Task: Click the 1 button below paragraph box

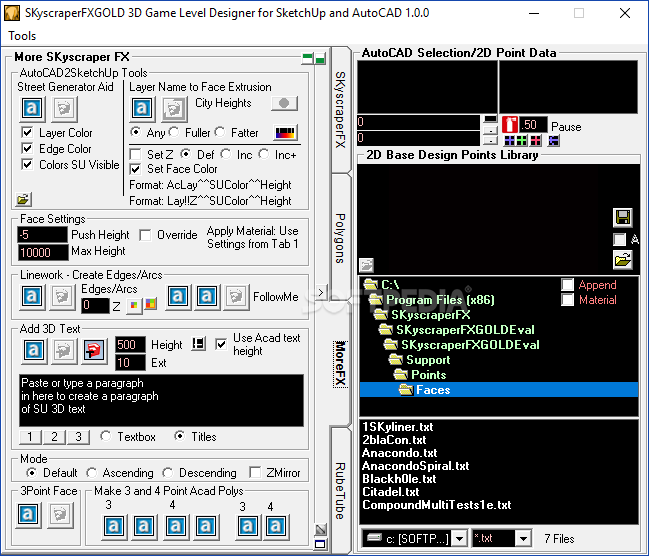Action: pyautogui.click(x=30, y=437)
